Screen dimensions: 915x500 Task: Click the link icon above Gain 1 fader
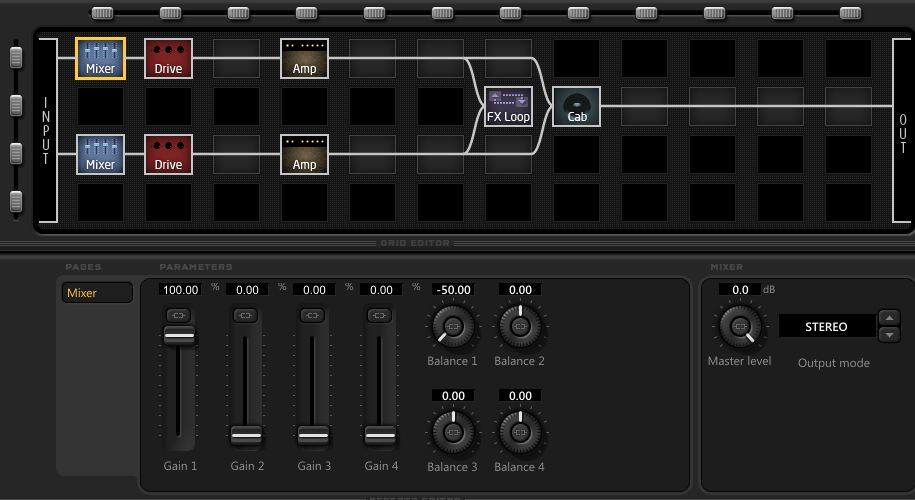(179, 316)
